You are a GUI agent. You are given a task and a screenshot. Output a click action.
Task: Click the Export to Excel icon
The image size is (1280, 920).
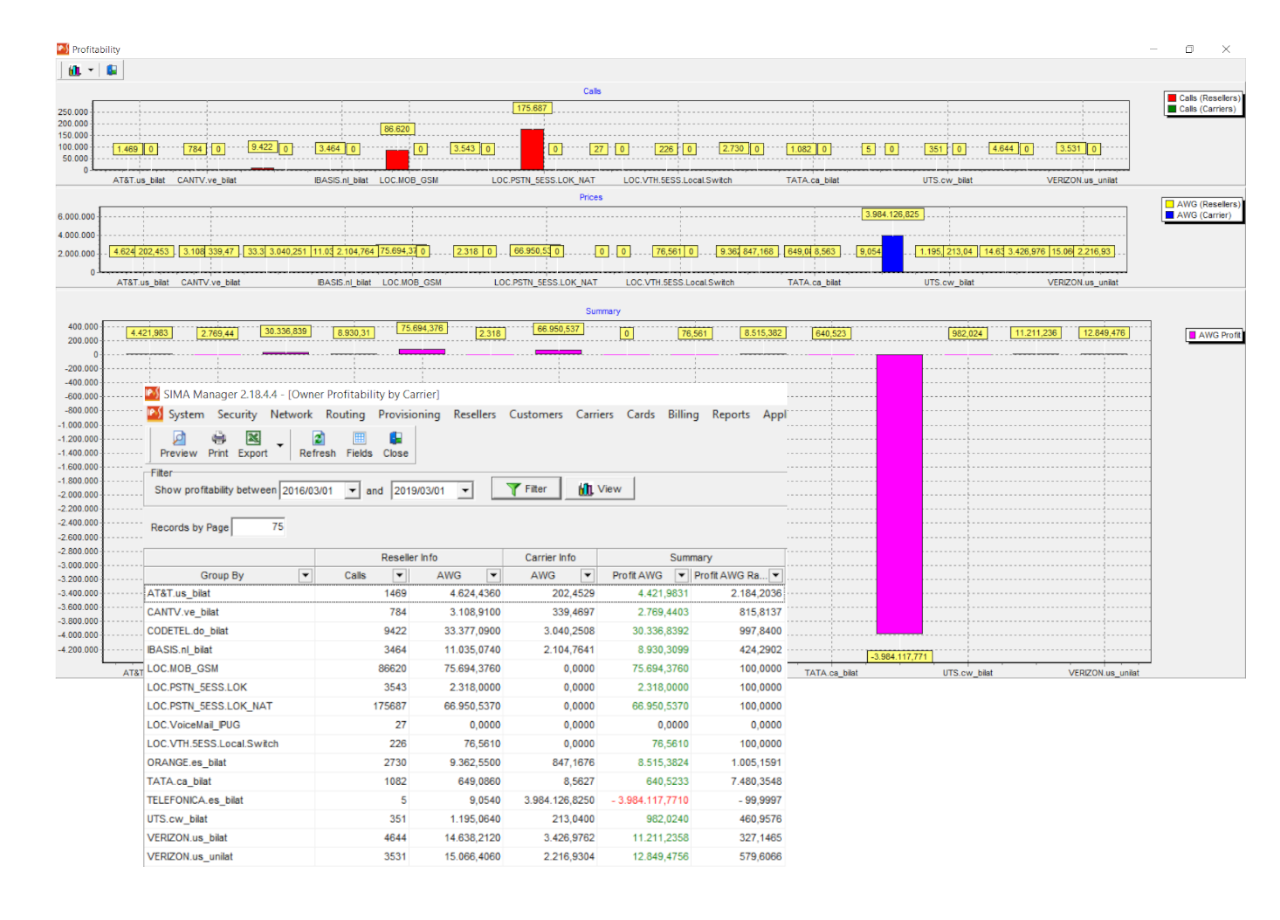253,438
